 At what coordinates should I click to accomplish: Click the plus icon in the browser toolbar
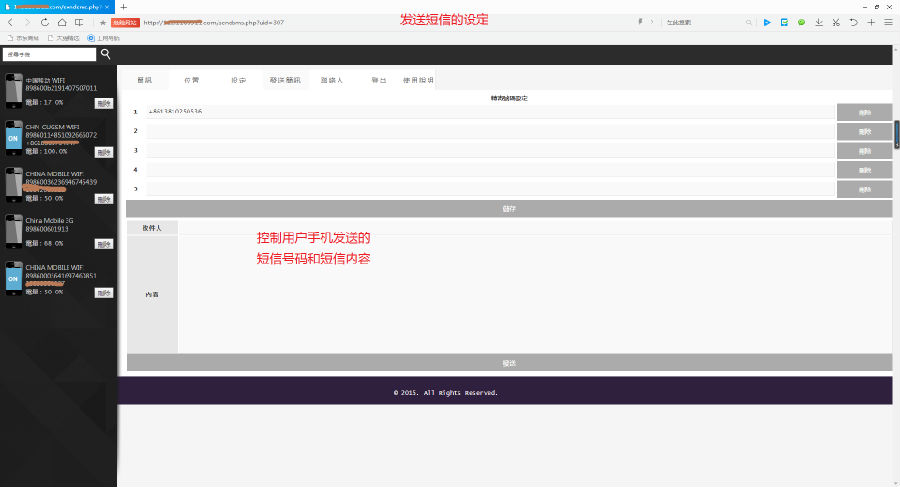point(871,22)
